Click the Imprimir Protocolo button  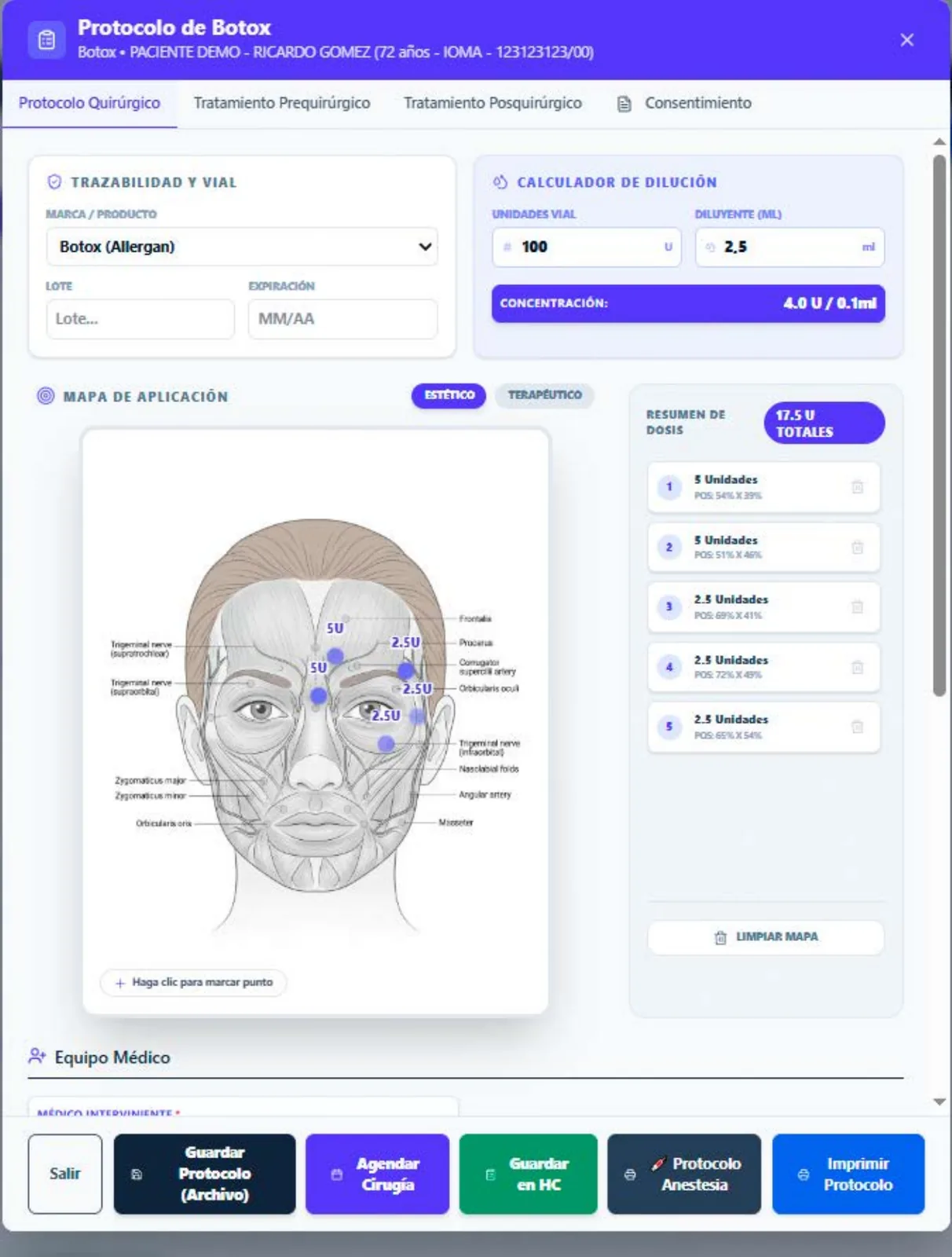click(848, 1174)
